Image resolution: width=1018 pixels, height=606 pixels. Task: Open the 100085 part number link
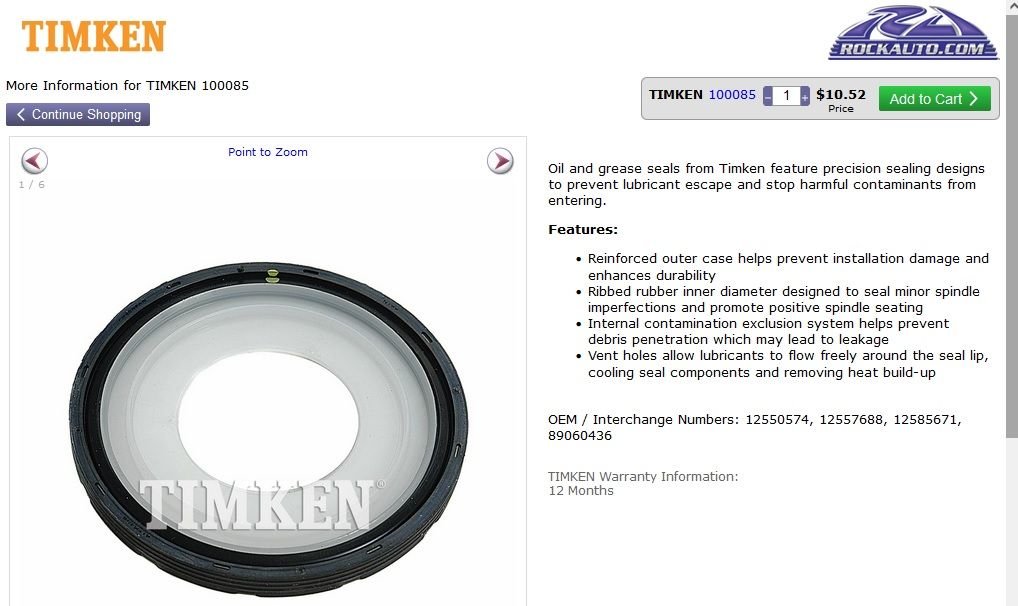[732, 94]
